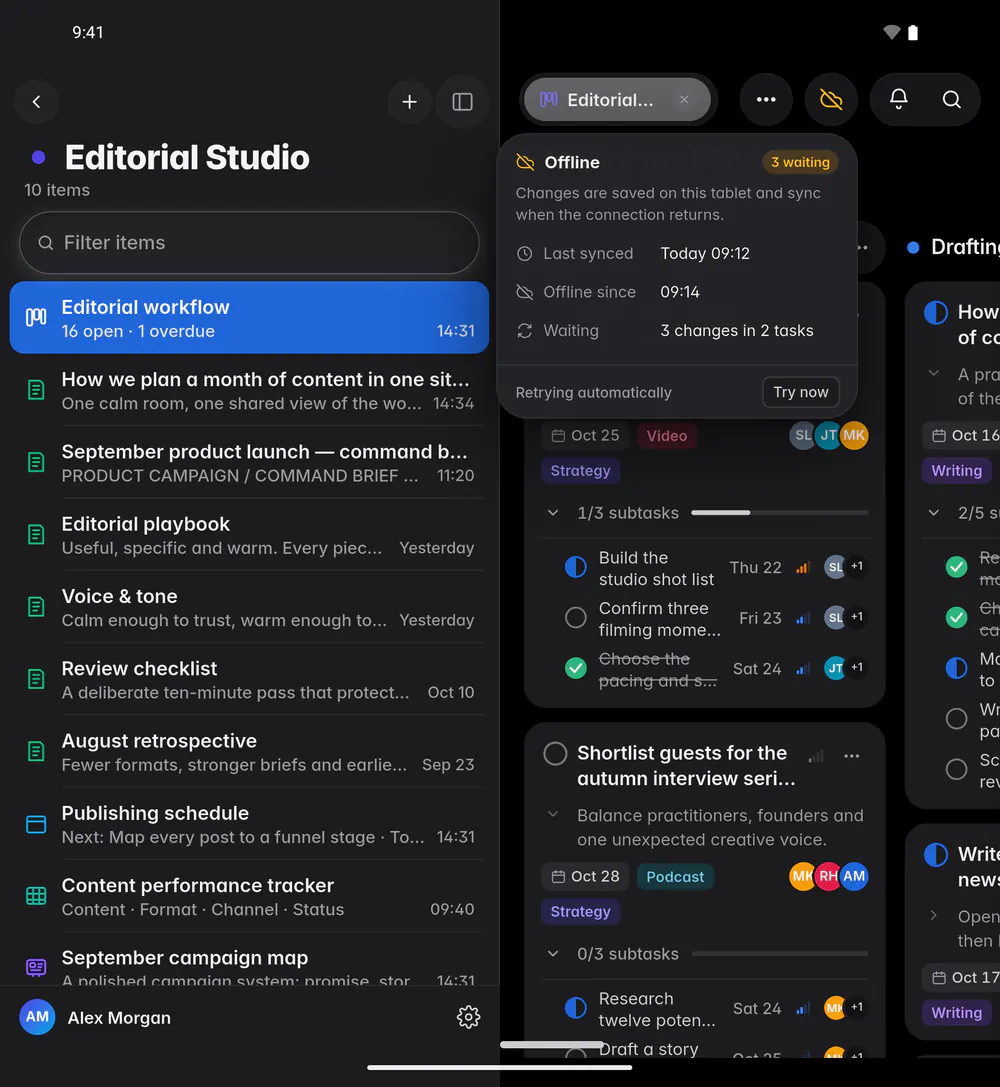The height and width of the screenshot is (1087, 1000).
Task: Open September product launch command brief
Action: pyautogui.click(x=249, y=463)
